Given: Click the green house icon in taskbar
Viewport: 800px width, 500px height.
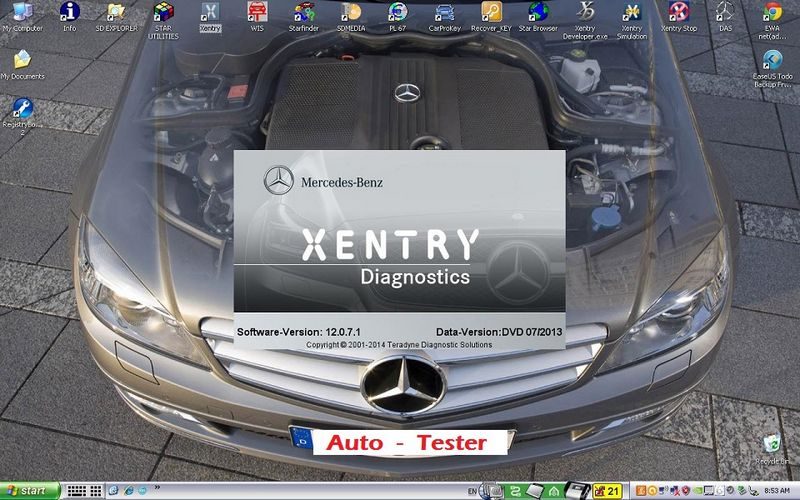Looking at the screenshot, I should 554,491.
